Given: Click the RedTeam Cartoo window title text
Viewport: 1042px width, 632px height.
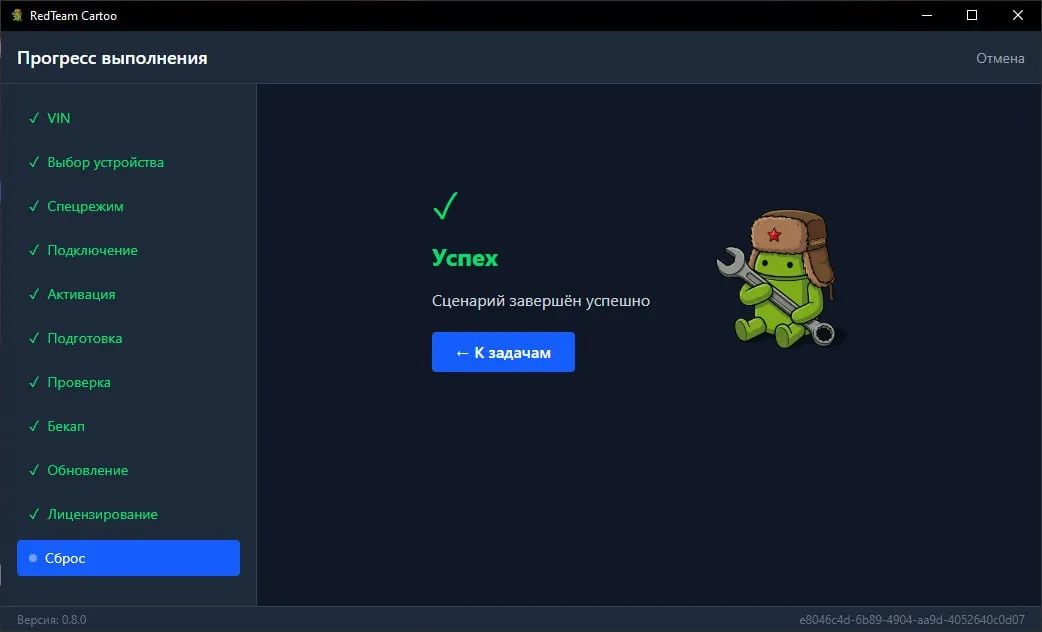Looking at the screenshot, I should pyautogui.click(x=73, y=16).
